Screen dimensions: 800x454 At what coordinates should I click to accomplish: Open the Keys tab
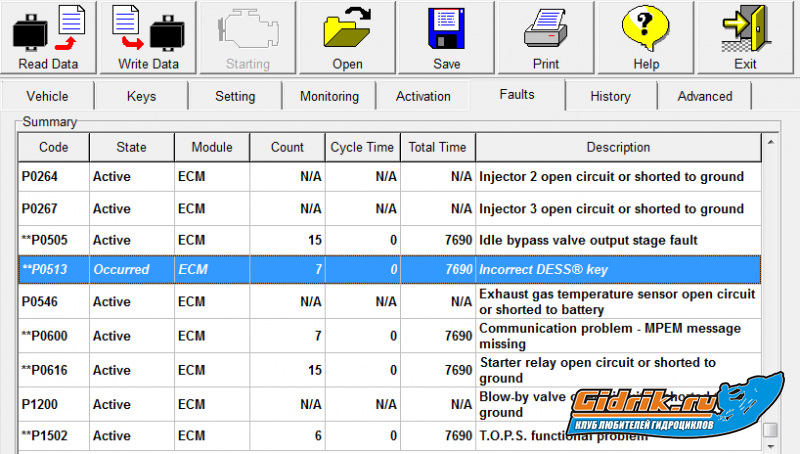click(141, 97)
